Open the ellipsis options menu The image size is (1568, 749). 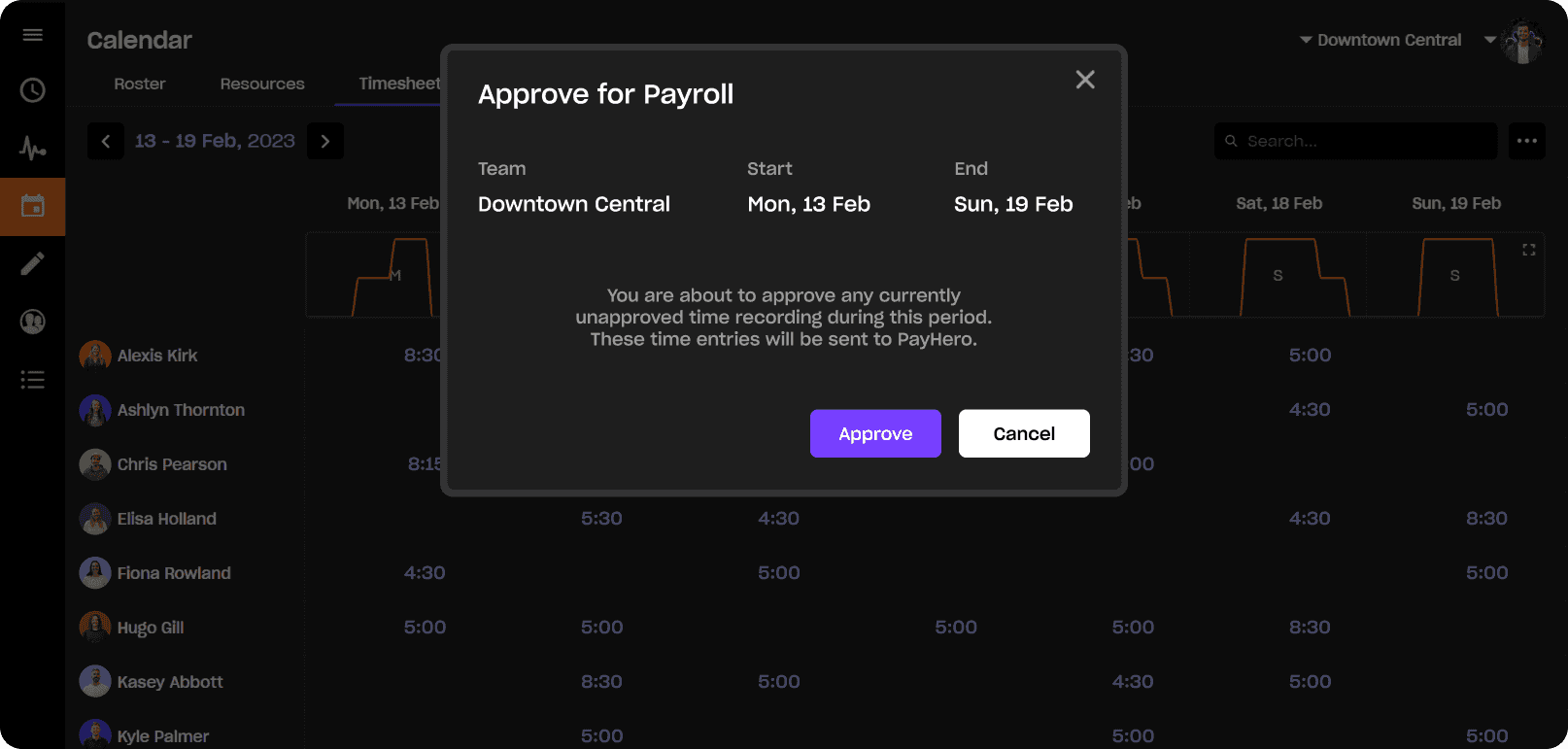[1526, 141]
